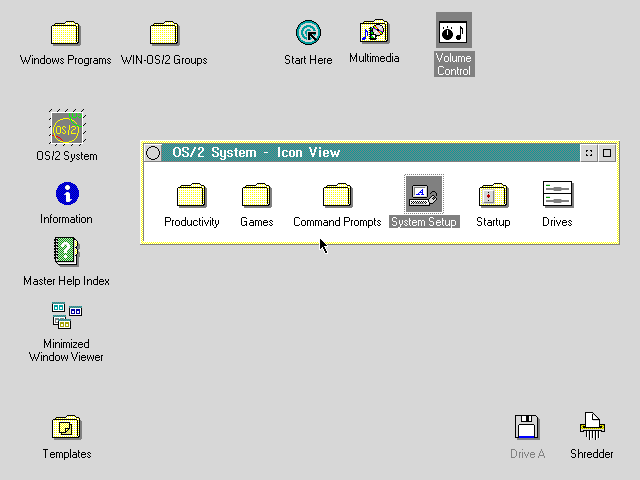
Task: Open the Master Help Index icon
Action: (67, 251)
